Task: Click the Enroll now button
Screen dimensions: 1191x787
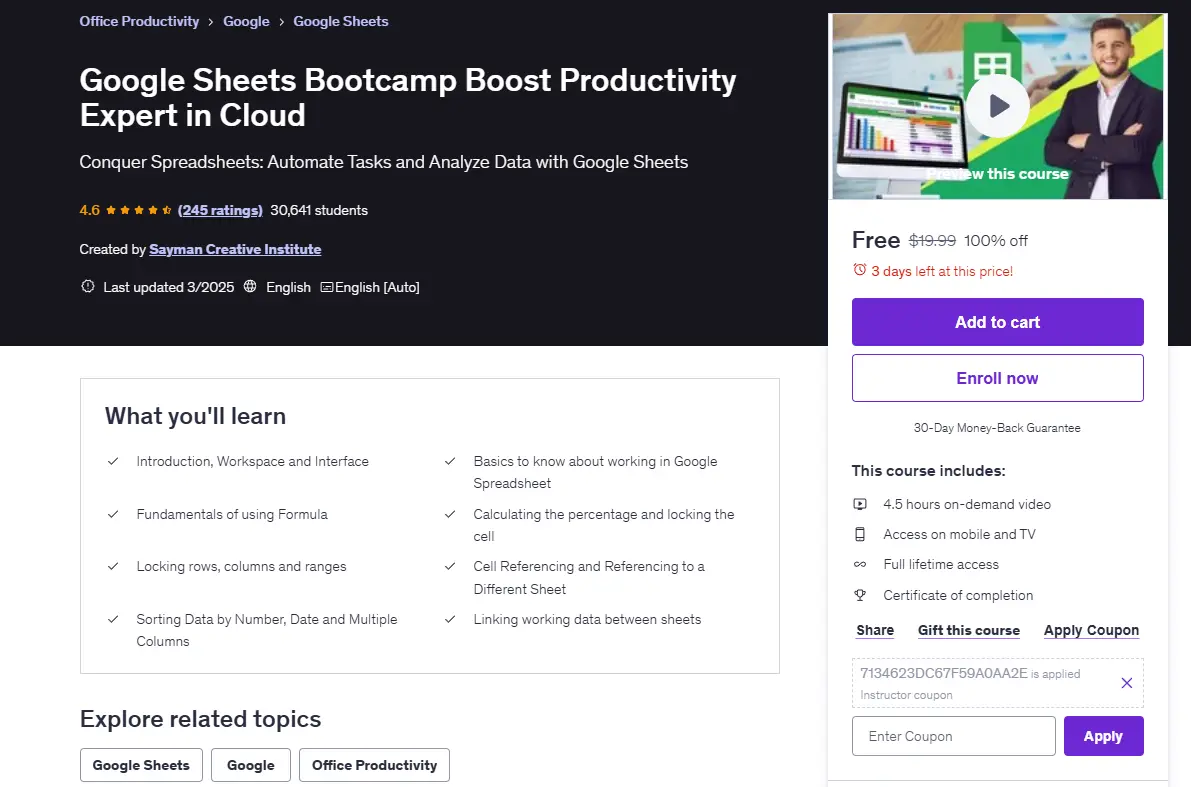Action: point(997,378)
